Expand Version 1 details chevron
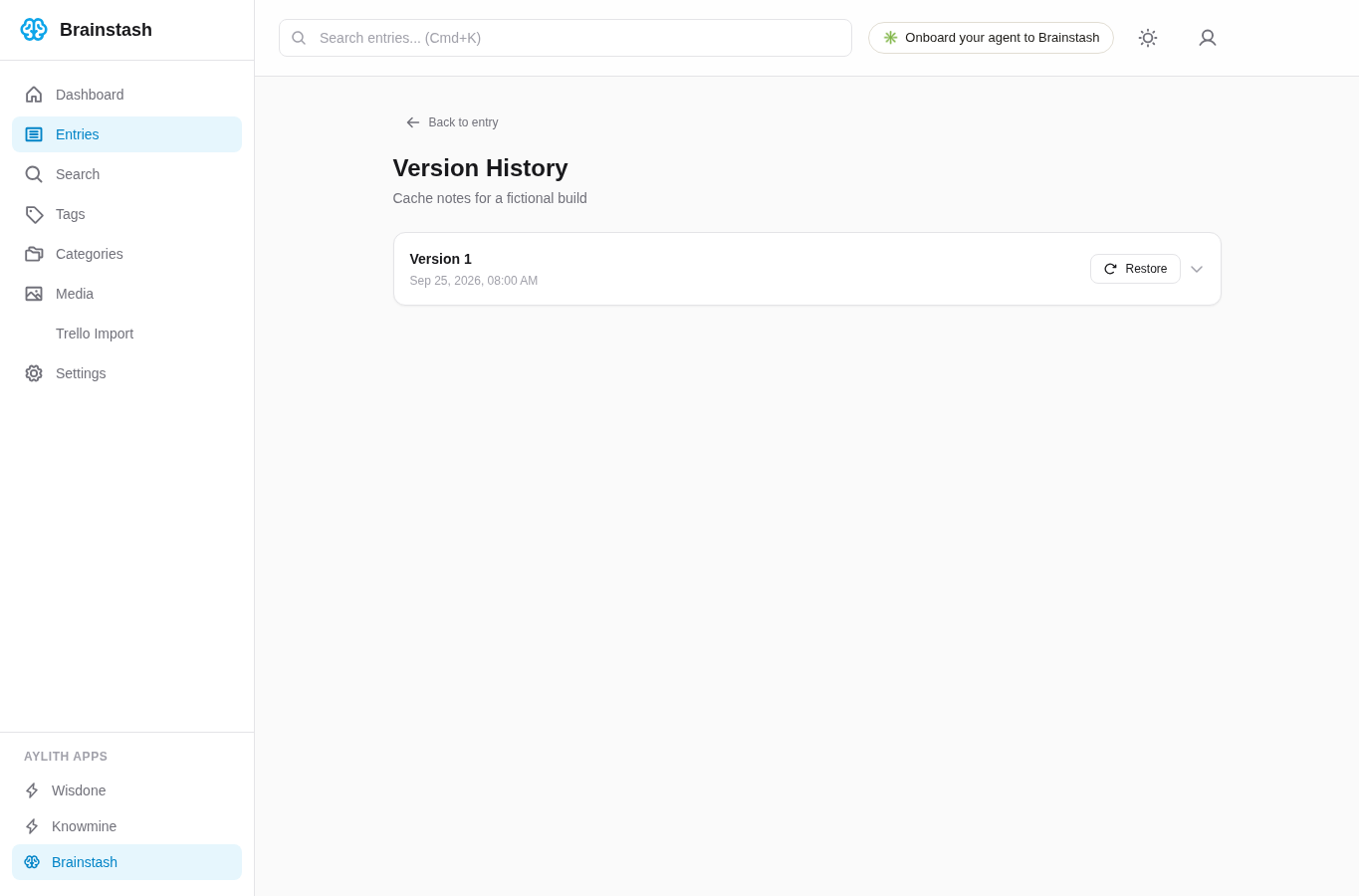Screen dimensions: 1359x896 point(1197,269)
